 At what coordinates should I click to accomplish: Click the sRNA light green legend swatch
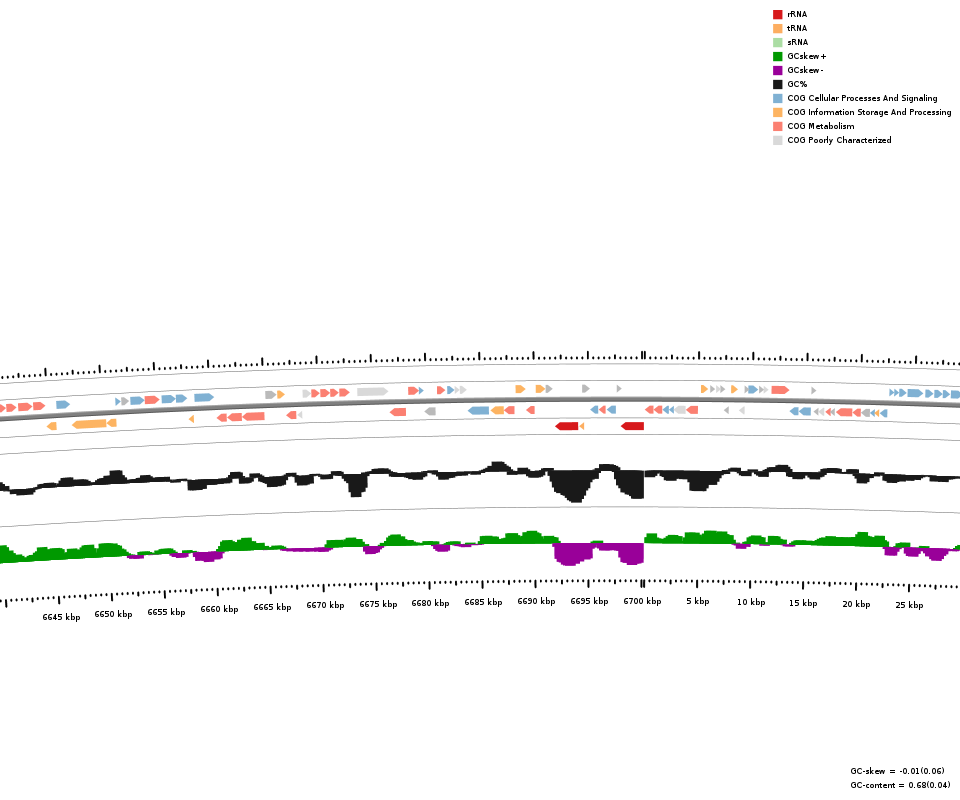(x=777, y=42)
